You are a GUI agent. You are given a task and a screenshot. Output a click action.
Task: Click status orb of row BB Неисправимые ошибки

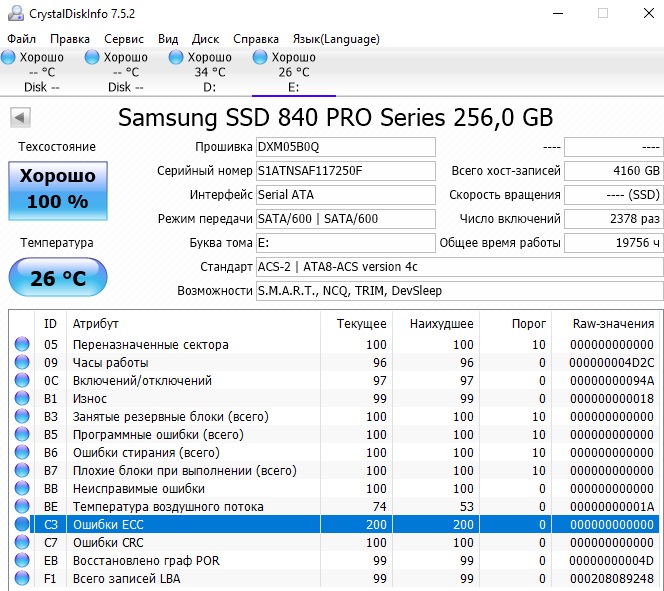pos(22,488)
